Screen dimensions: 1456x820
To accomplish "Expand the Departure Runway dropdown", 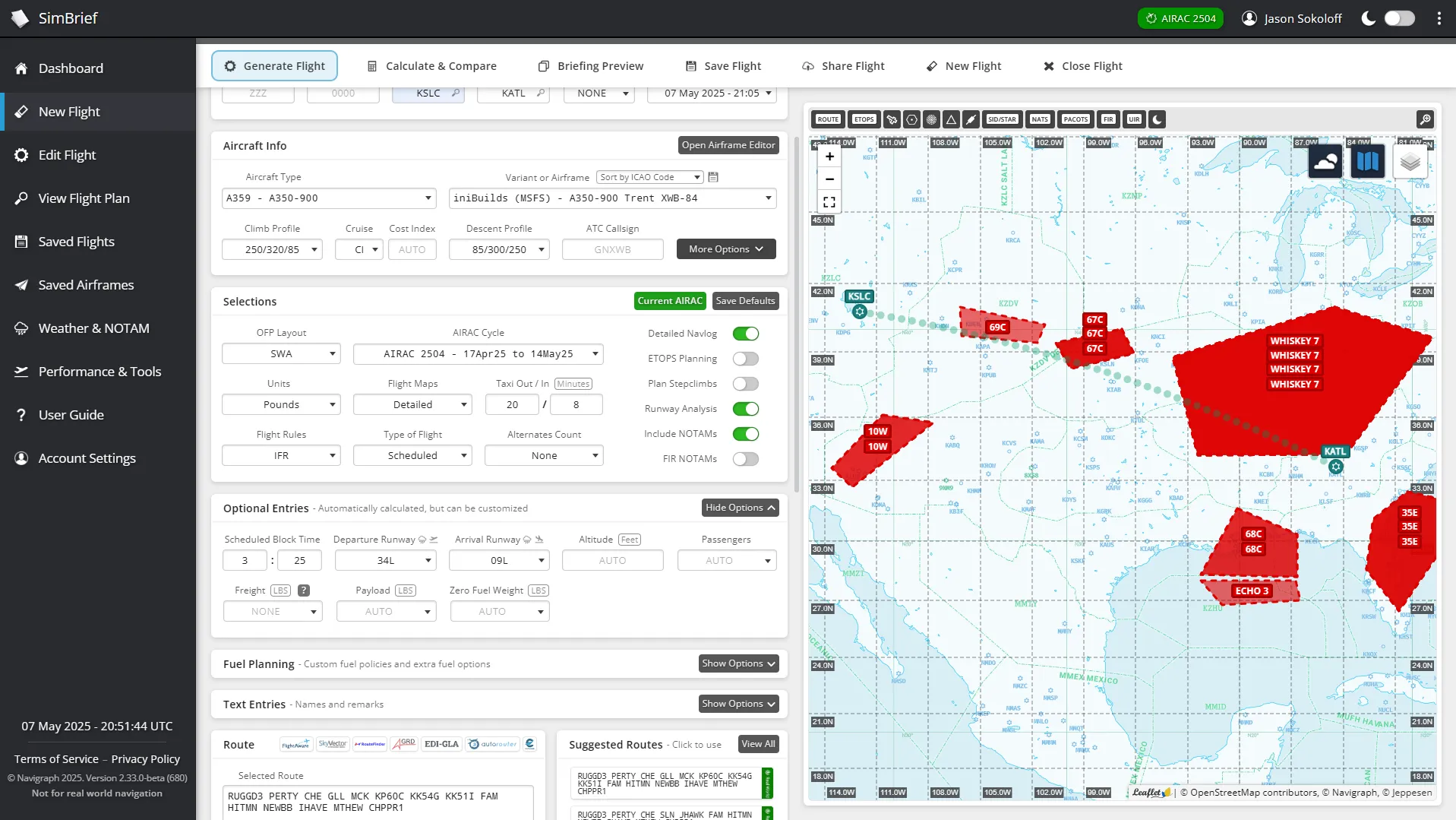I will point(385,561).
